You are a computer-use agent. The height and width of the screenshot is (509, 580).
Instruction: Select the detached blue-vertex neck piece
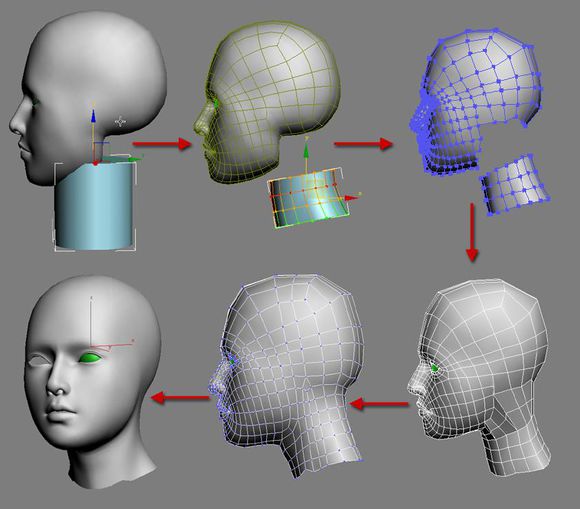tap(515, 184)
